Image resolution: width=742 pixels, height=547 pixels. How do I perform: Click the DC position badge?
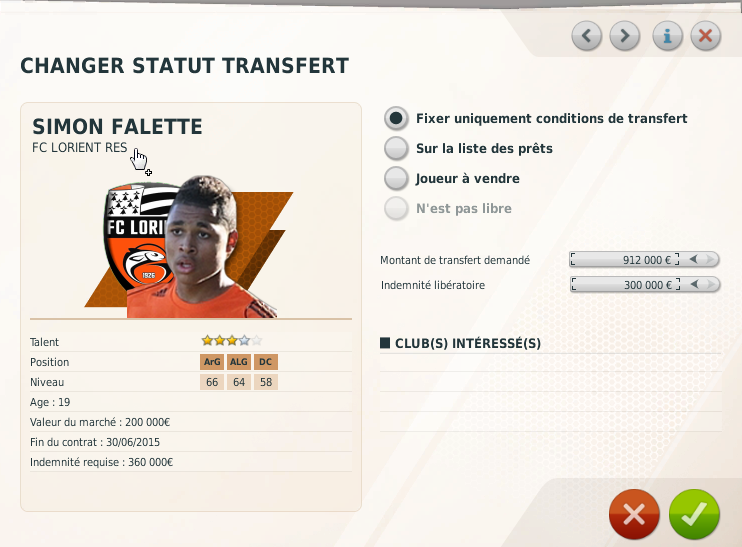click(x=266, y=362)
